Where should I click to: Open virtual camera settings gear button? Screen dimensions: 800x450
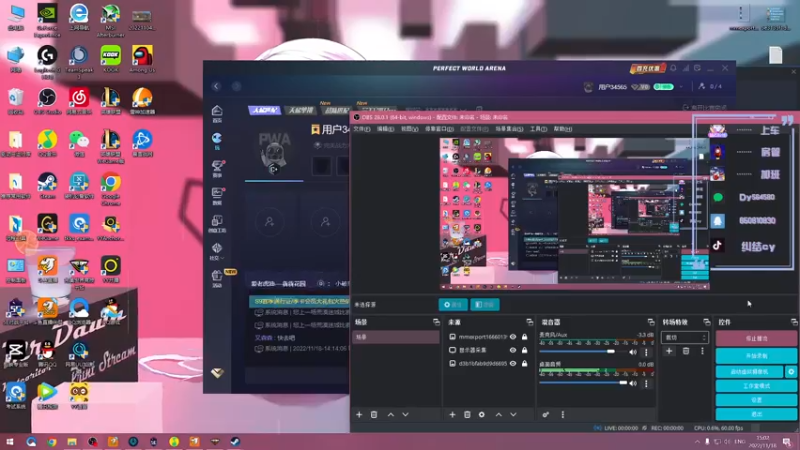click(791, 372)
